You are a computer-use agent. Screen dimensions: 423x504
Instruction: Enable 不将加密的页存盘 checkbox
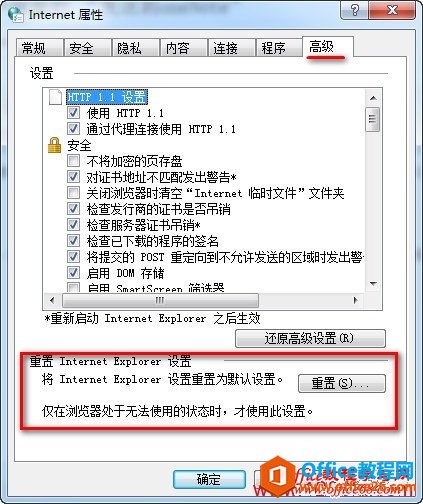73,161
